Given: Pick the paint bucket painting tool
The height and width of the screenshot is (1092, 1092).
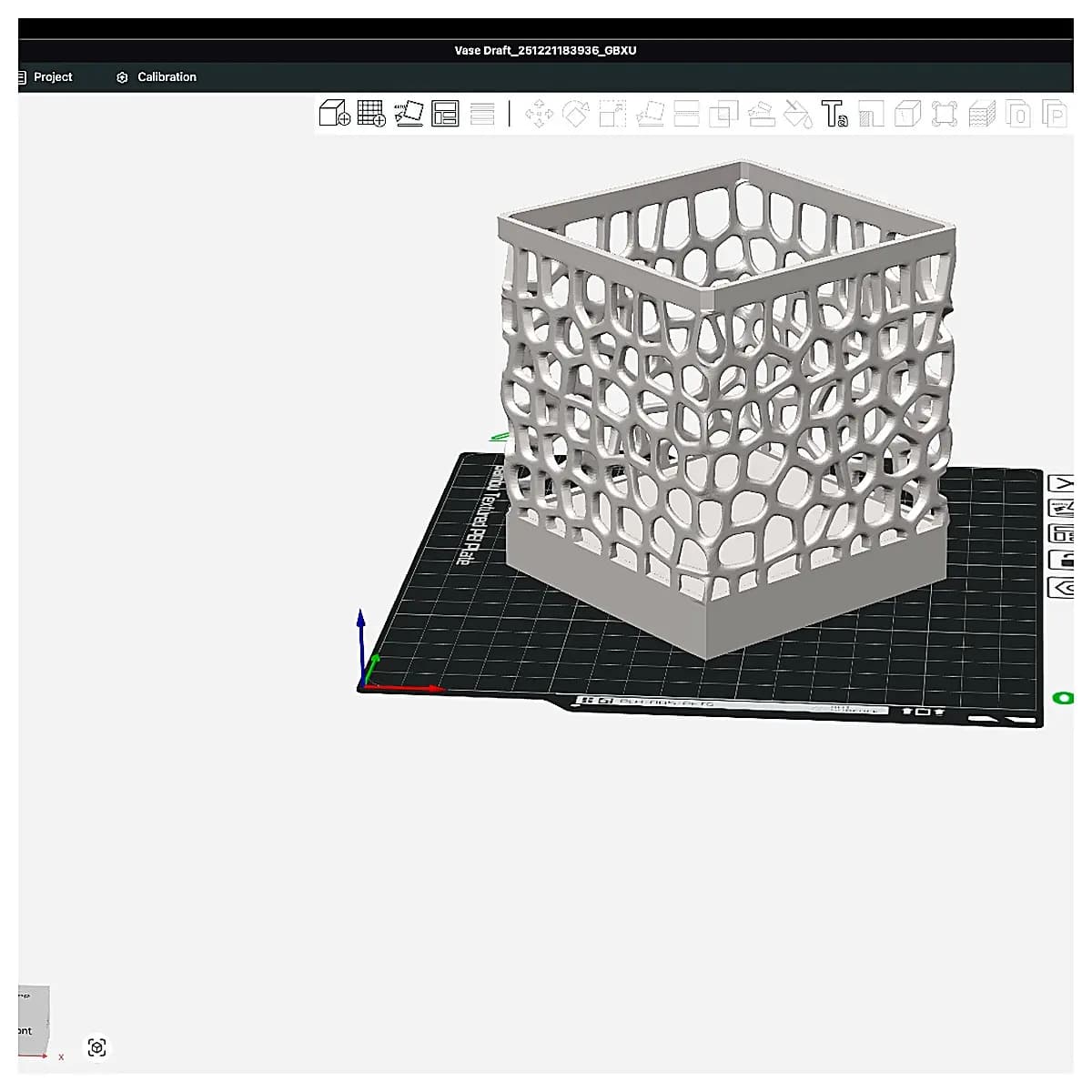Looking at the screenshot, I should tap(797, 114).
